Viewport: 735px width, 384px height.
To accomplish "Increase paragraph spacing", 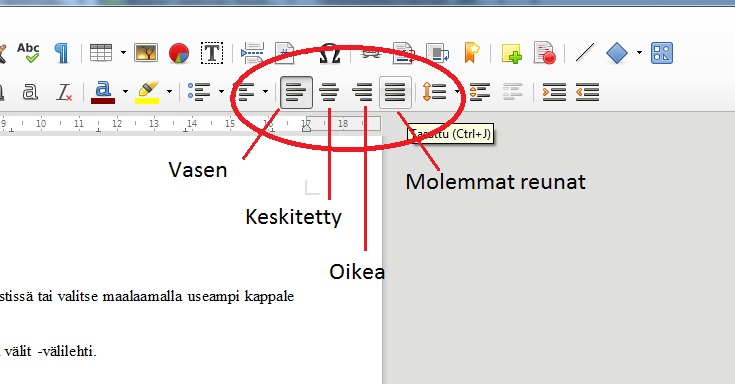I will (480, 92).
